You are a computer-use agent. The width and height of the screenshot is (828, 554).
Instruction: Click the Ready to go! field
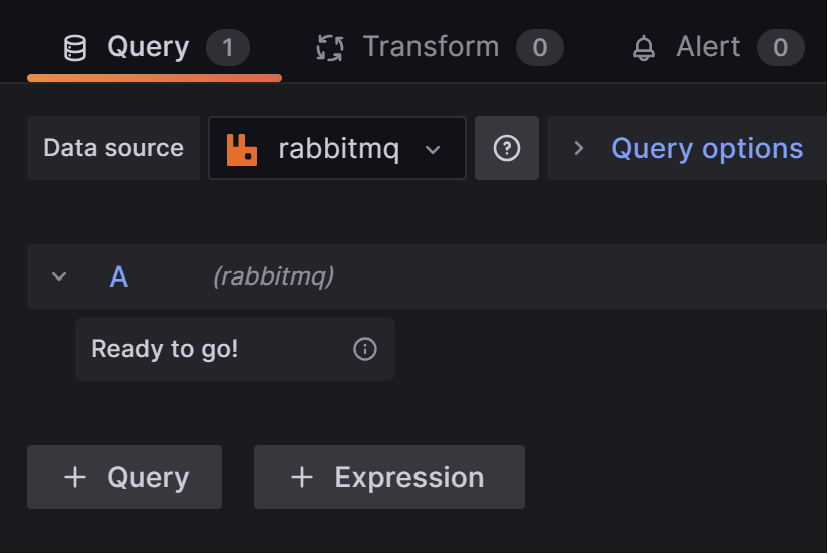click(x=235, y=349)
